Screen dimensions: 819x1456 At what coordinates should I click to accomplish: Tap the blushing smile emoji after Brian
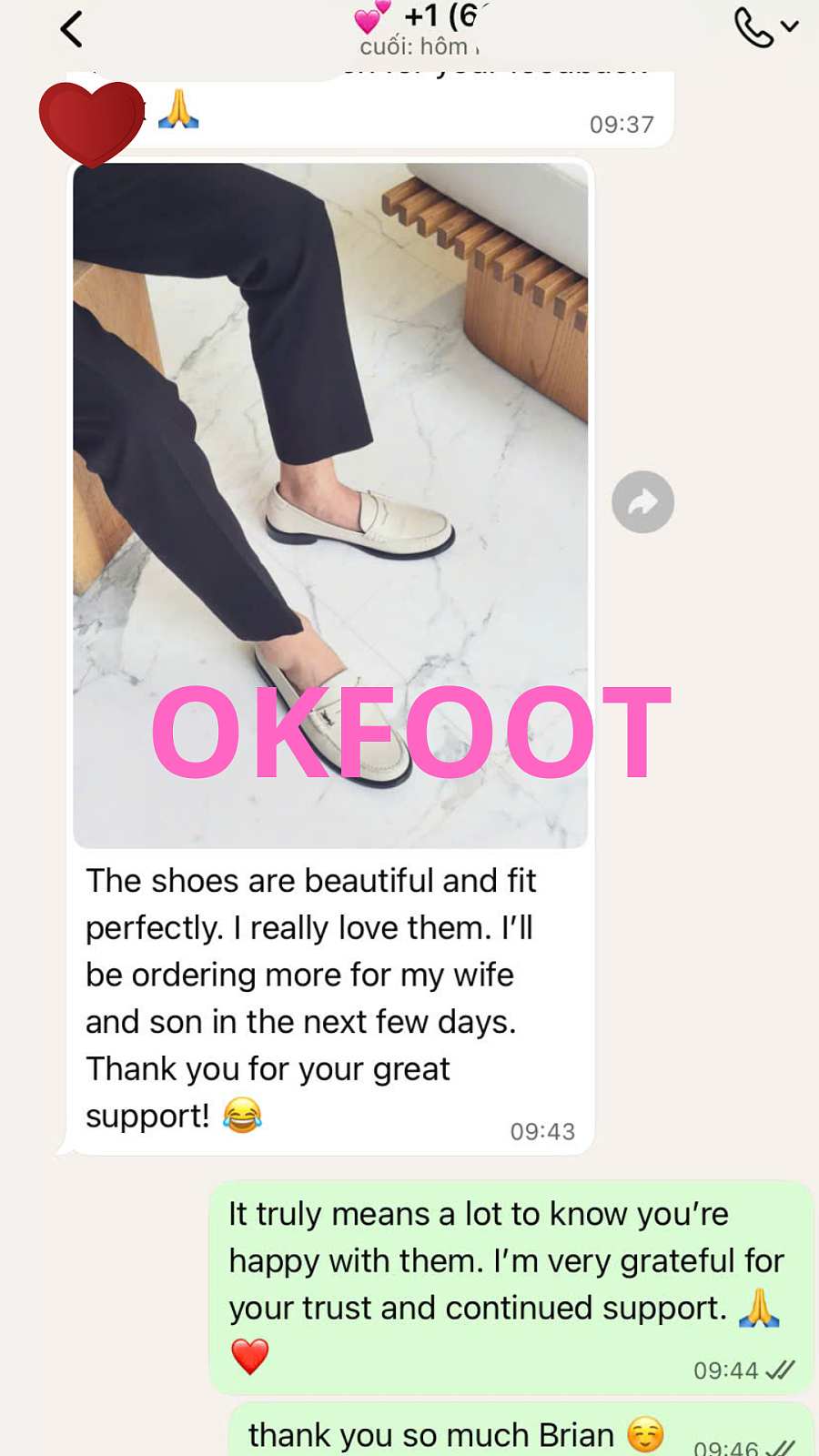click(645, 1435)
